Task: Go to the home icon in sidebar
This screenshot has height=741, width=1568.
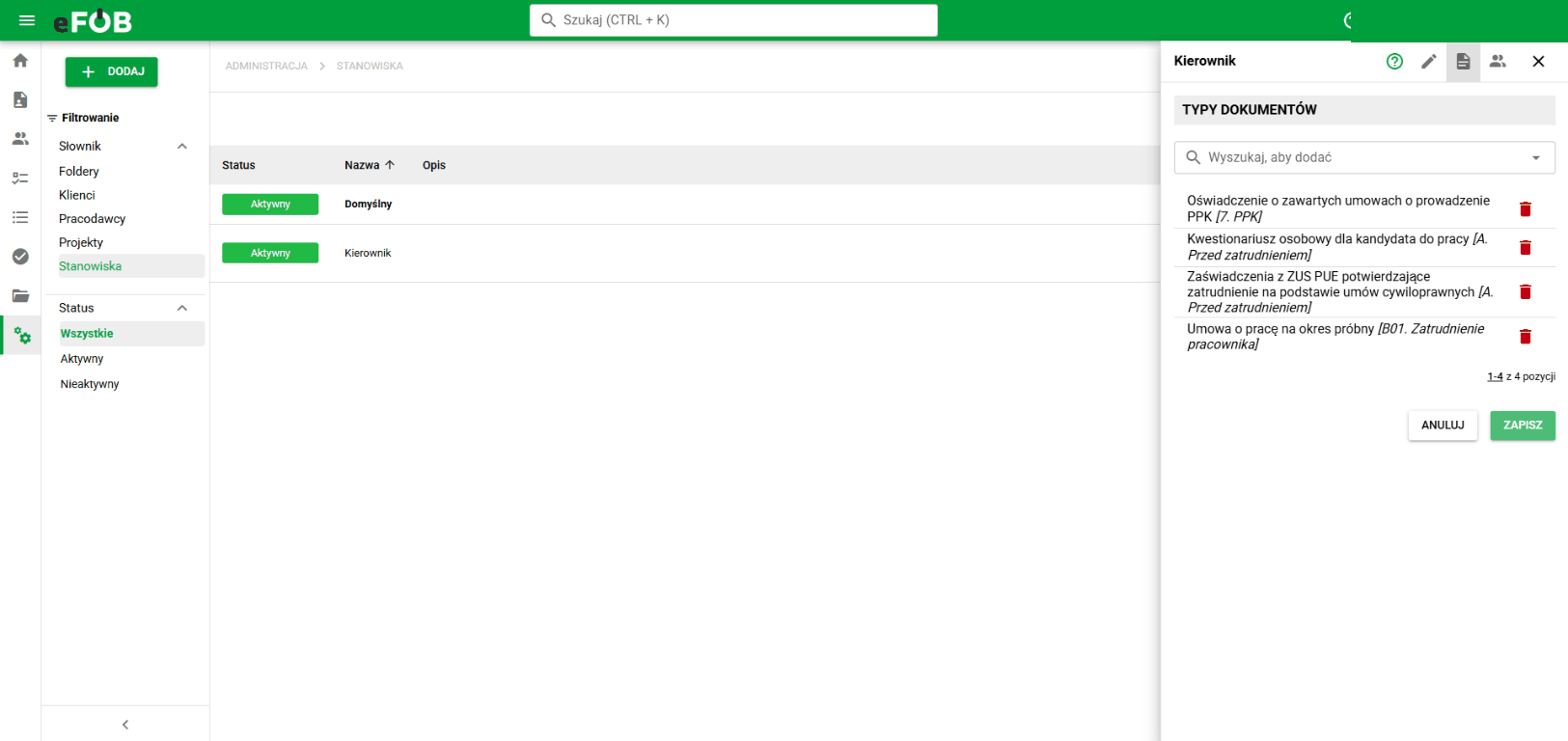Action: pyautogui.click(x=20, y=61)
